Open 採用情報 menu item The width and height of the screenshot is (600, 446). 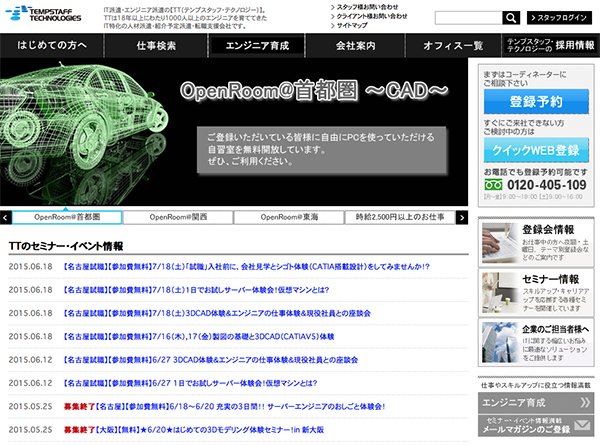(551, 46)
